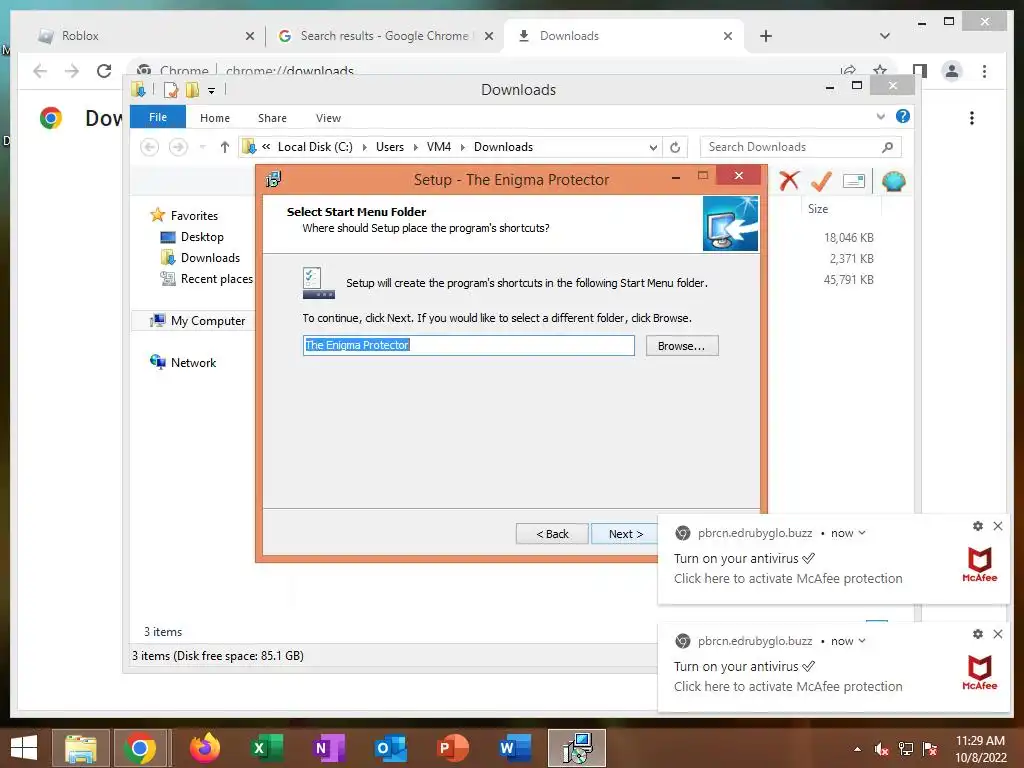Open View ribbon tab in Explorer
This screenshot has height=768, width=1024.
pos(328,118)
